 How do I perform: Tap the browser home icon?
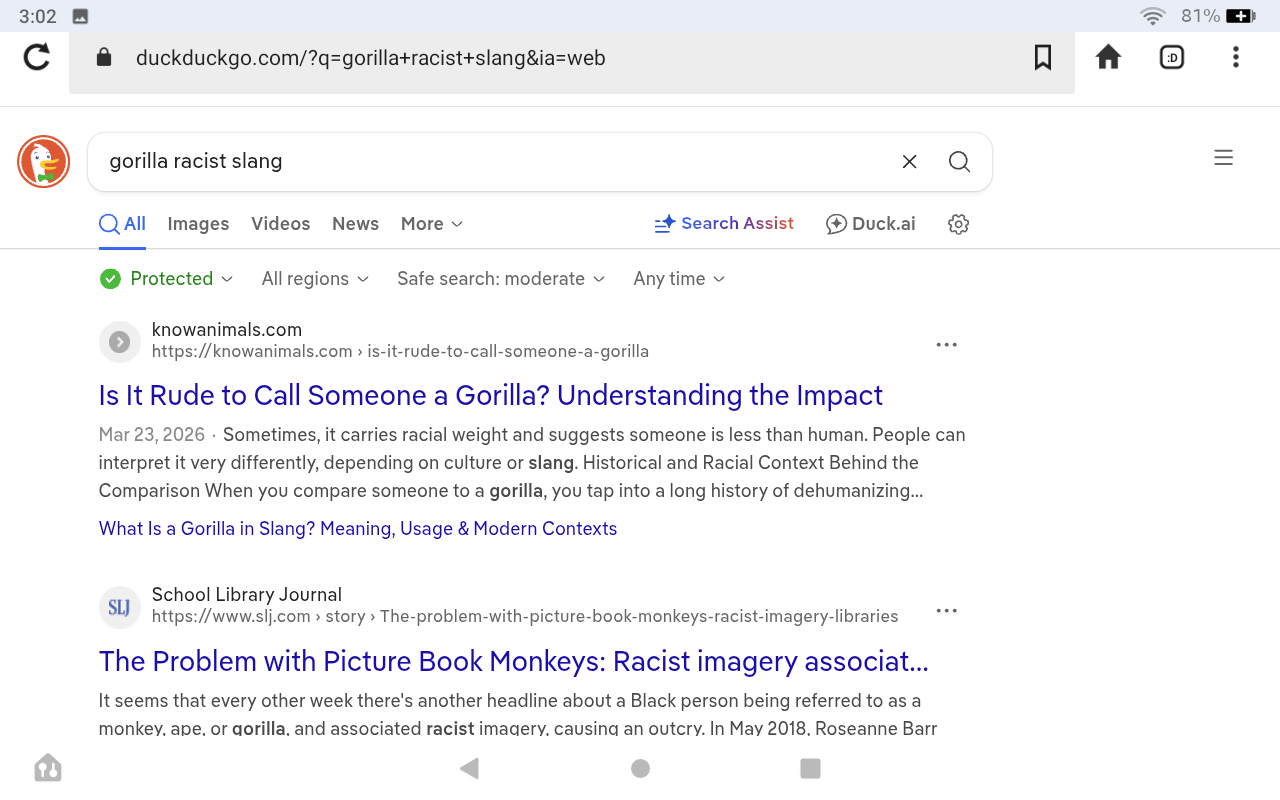pos(1108,58)
